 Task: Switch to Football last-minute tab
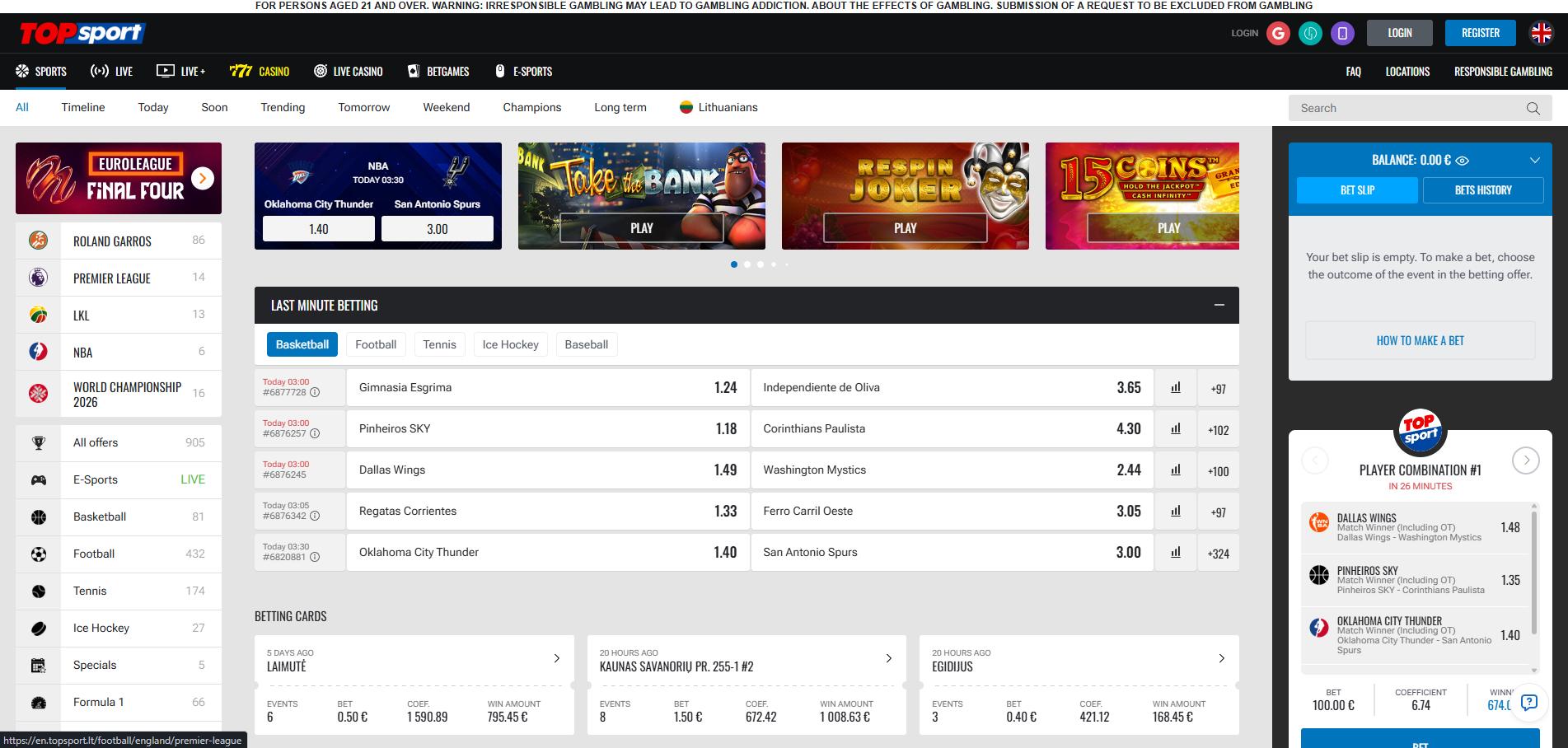(x=376, y=344)
